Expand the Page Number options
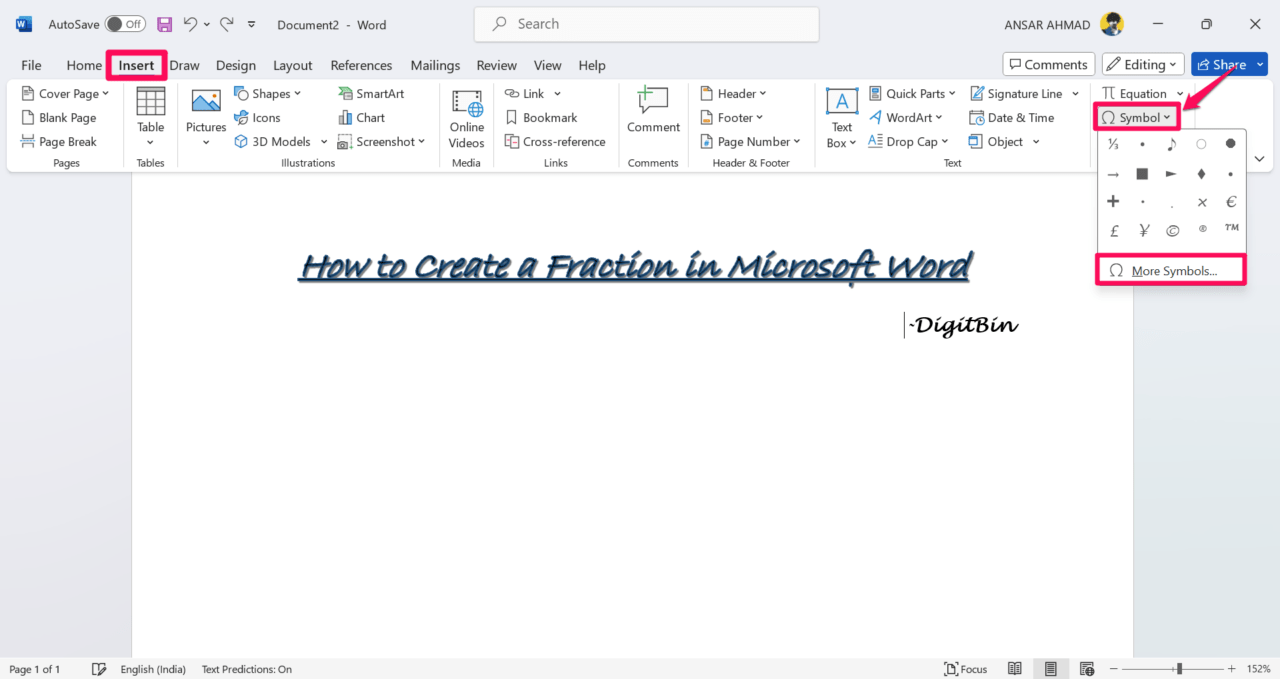1280x679 pixels. (751, 141)
